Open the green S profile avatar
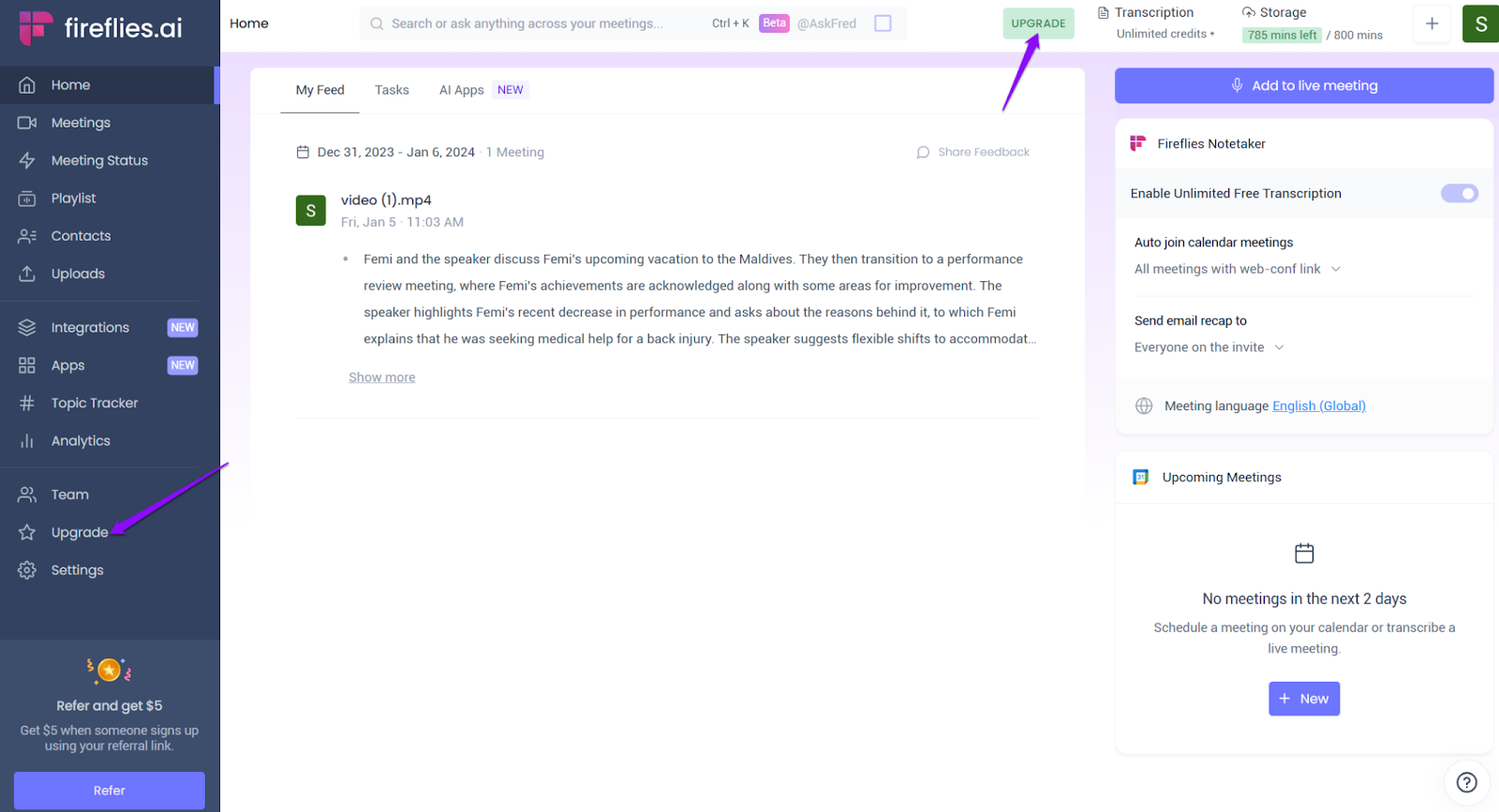1499x812 pixels. (x=1480, y=23)
